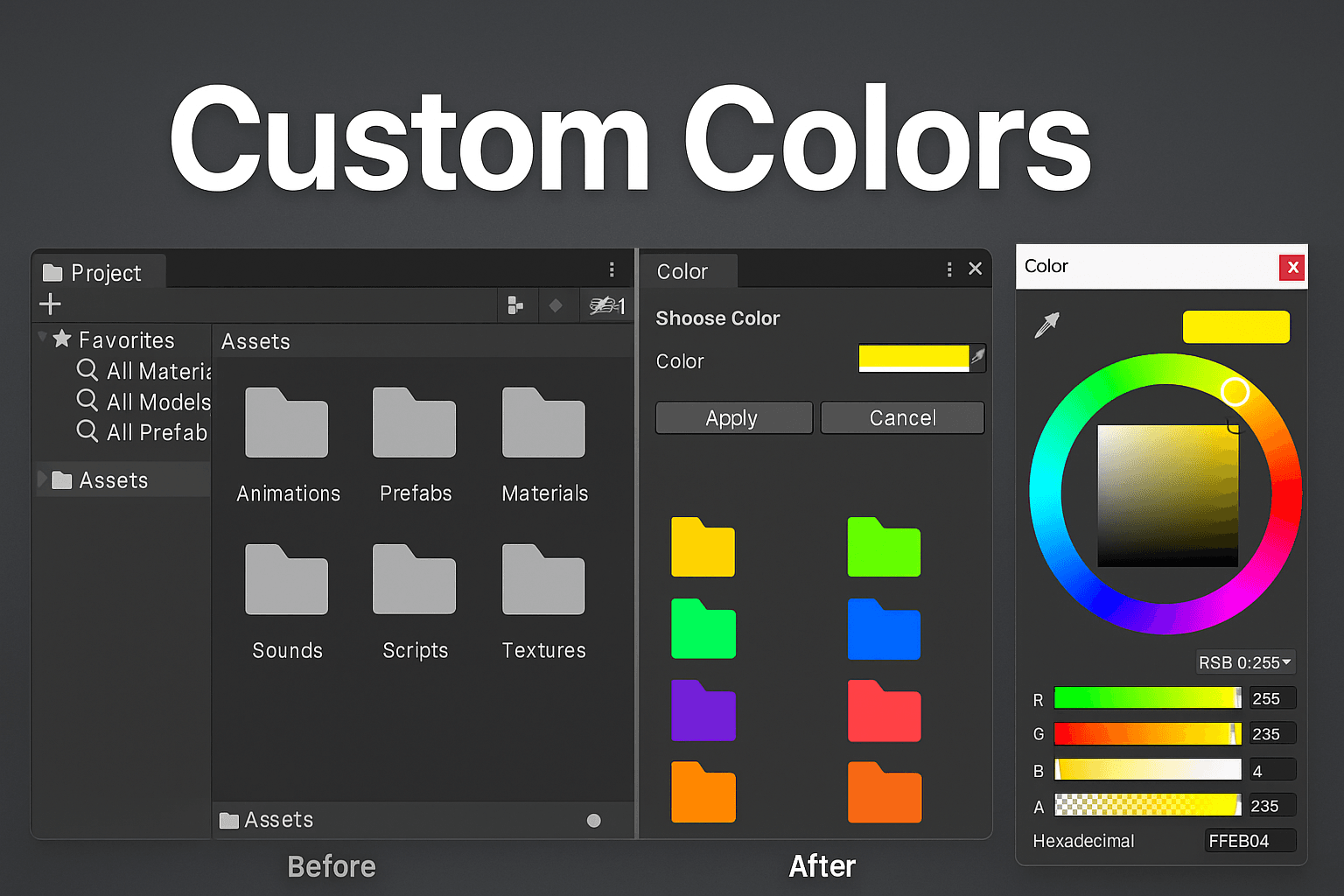Select All Prefabs saved search

coord(143,432)
